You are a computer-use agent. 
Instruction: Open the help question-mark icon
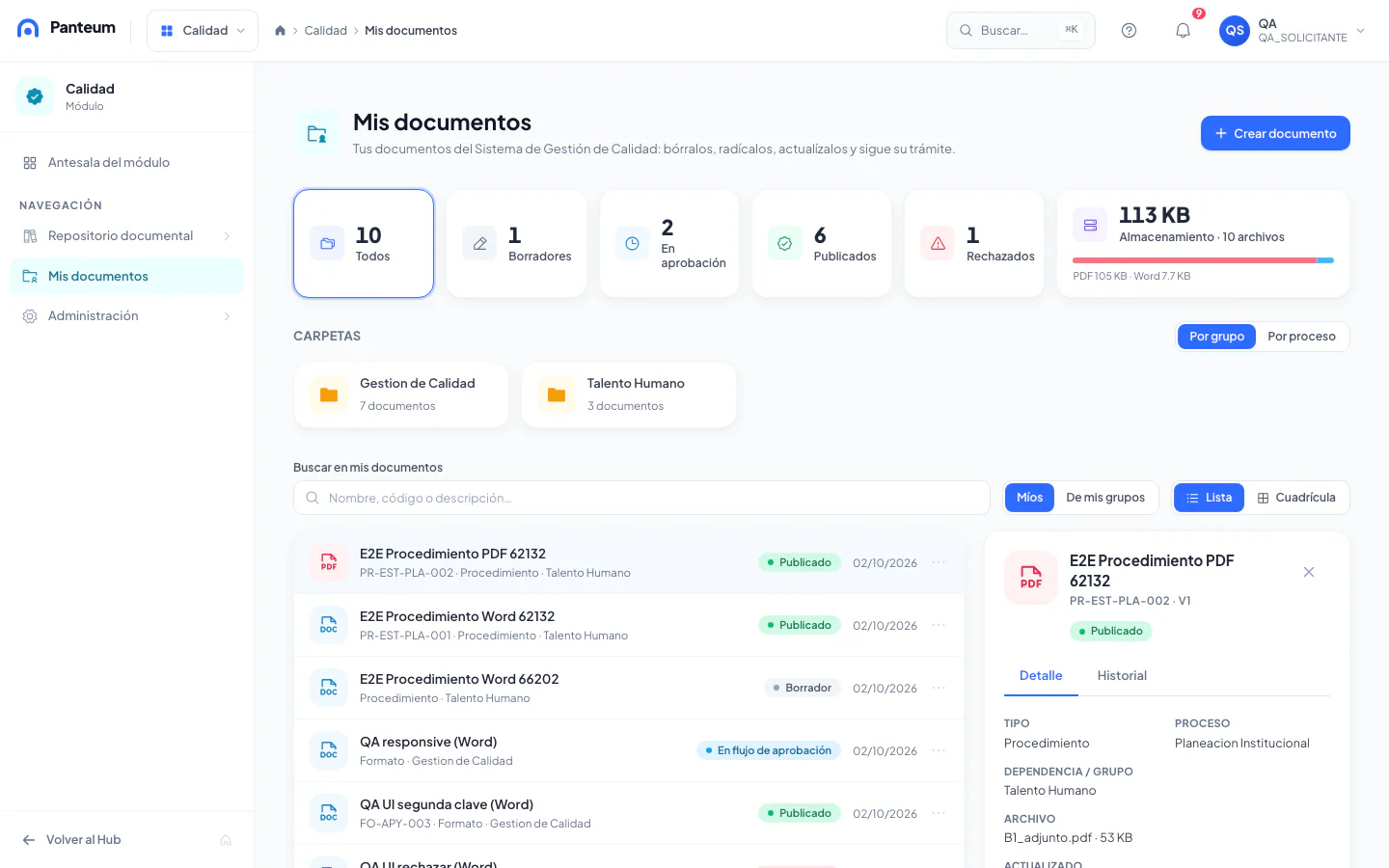pos(1129,31)
